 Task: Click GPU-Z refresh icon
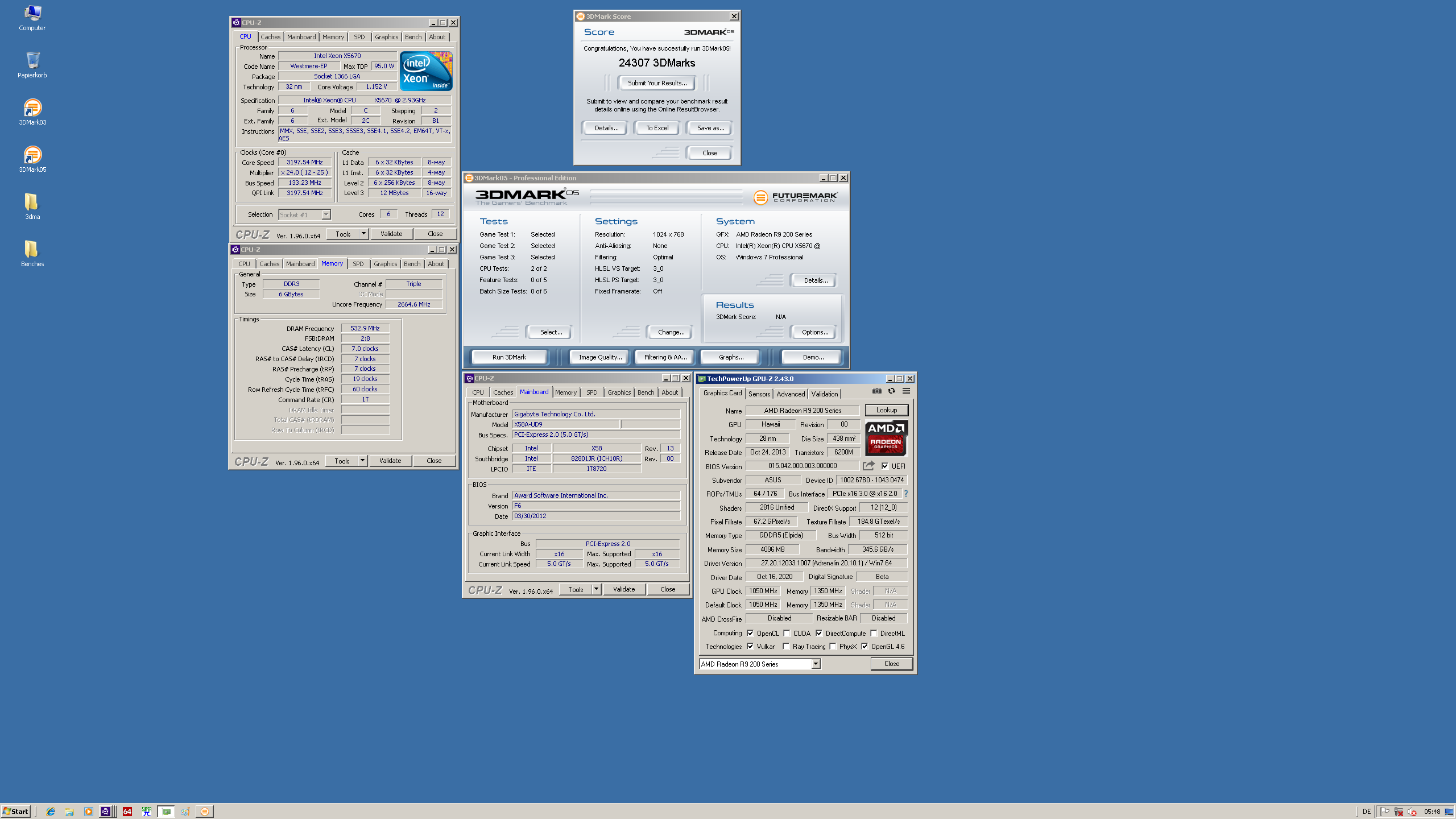coord(891,391)
